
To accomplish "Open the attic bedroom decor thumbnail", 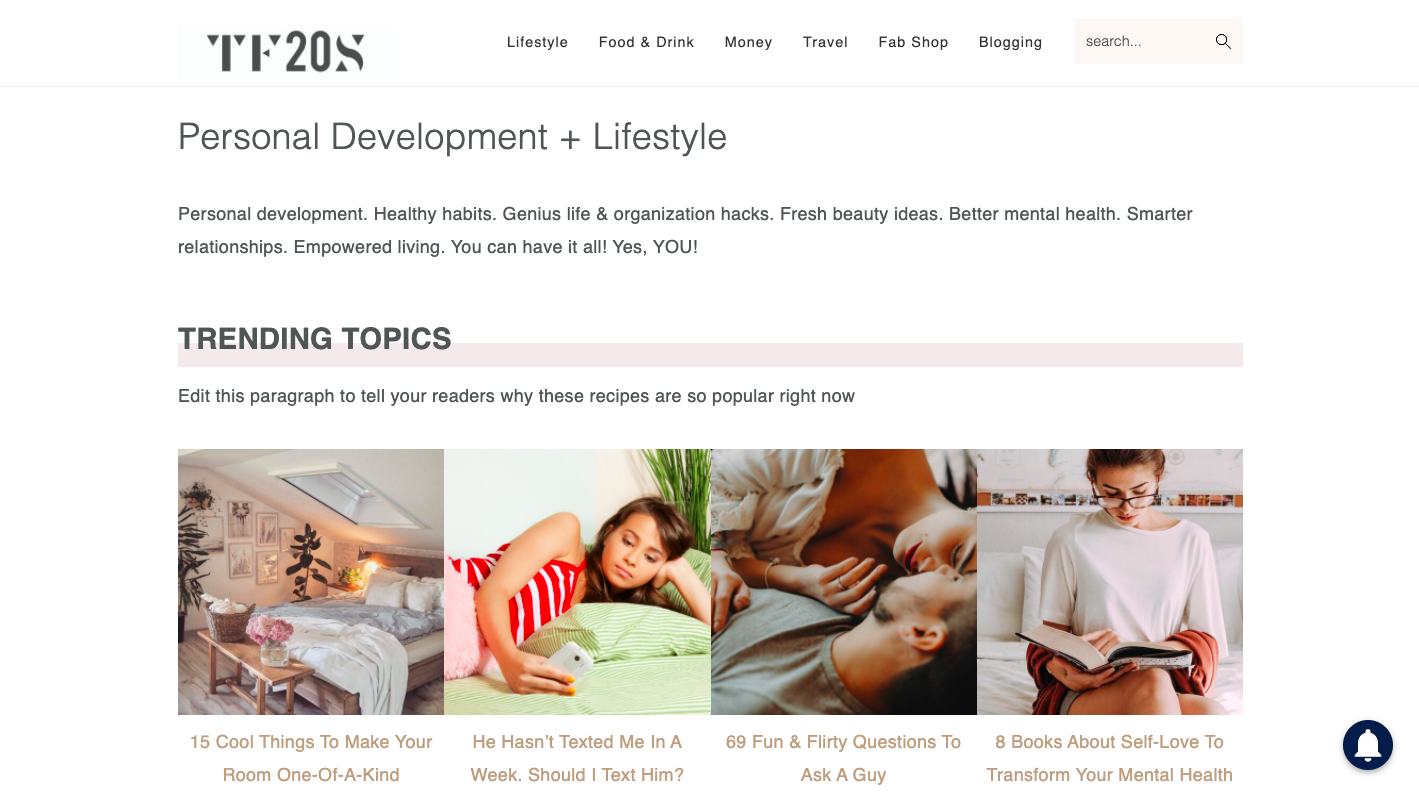I will point(311,582).
